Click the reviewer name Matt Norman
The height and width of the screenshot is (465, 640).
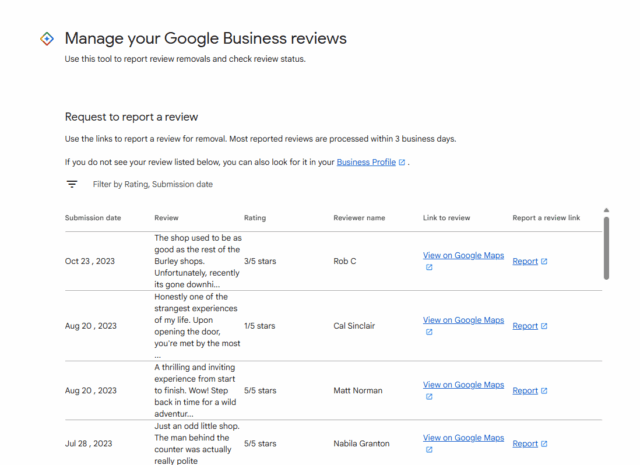click(358, 391)
